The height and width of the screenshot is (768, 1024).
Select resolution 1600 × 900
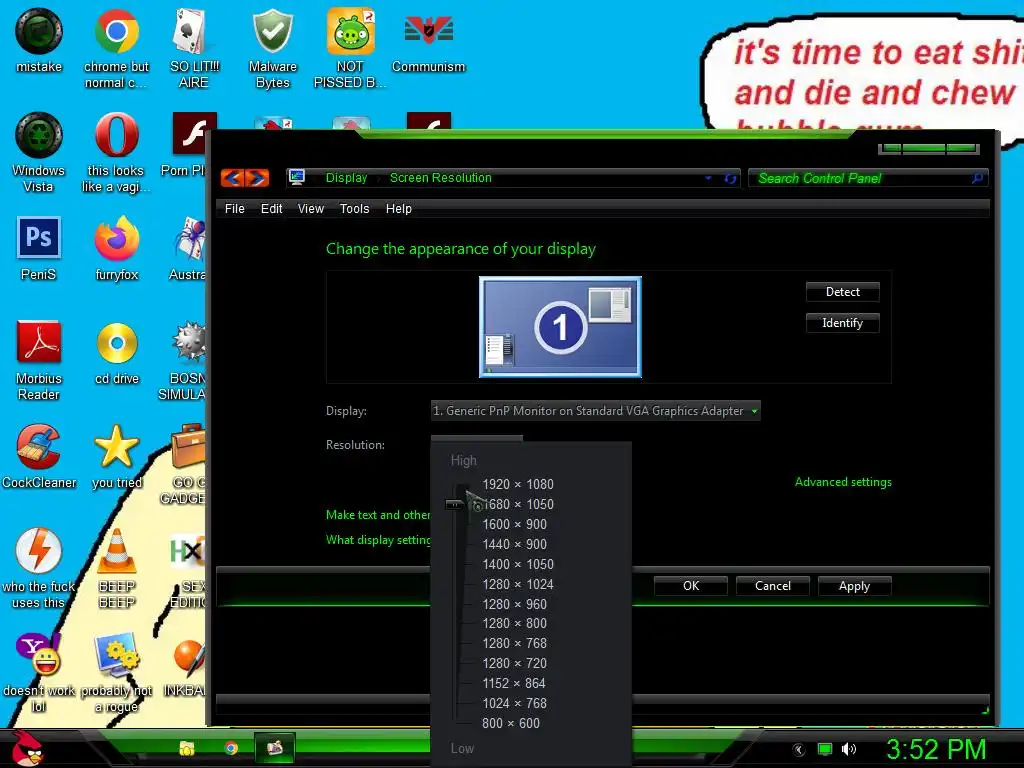tap(515, 524)
